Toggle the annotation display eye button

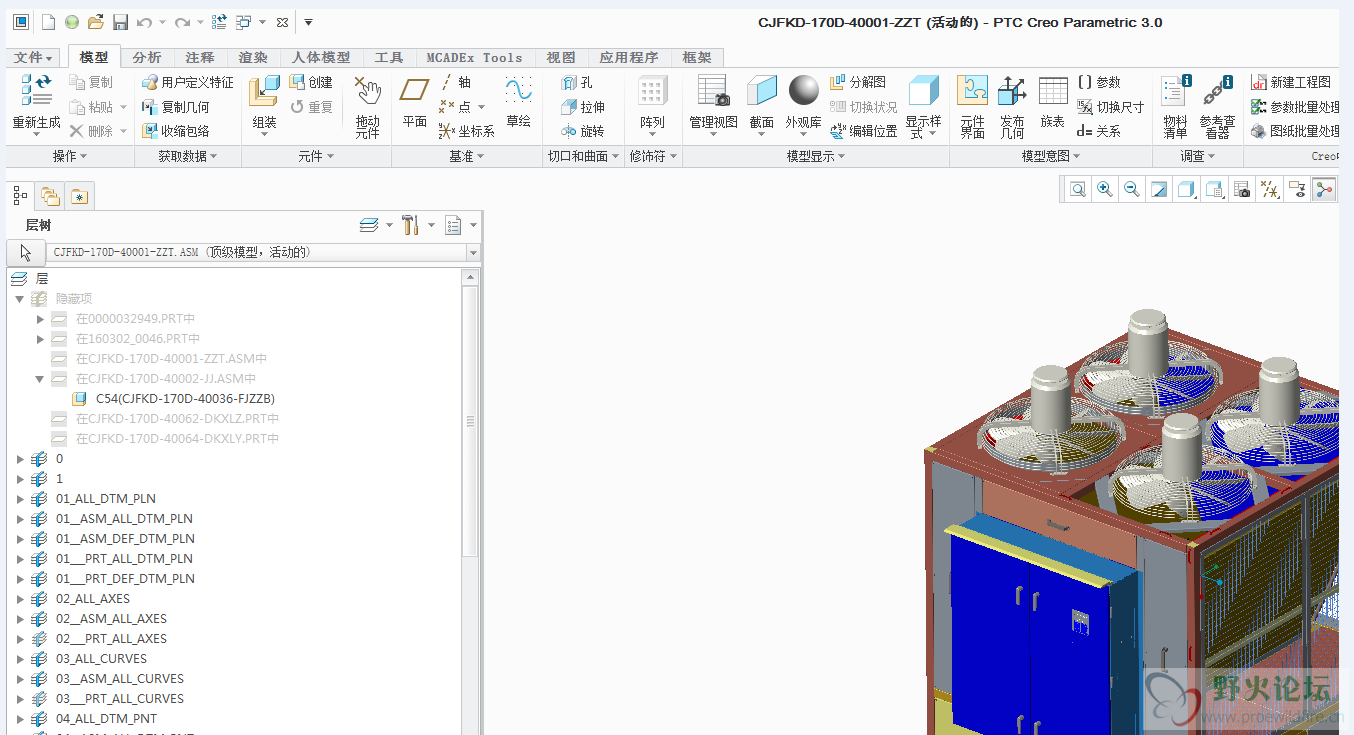pos(1297,189)
